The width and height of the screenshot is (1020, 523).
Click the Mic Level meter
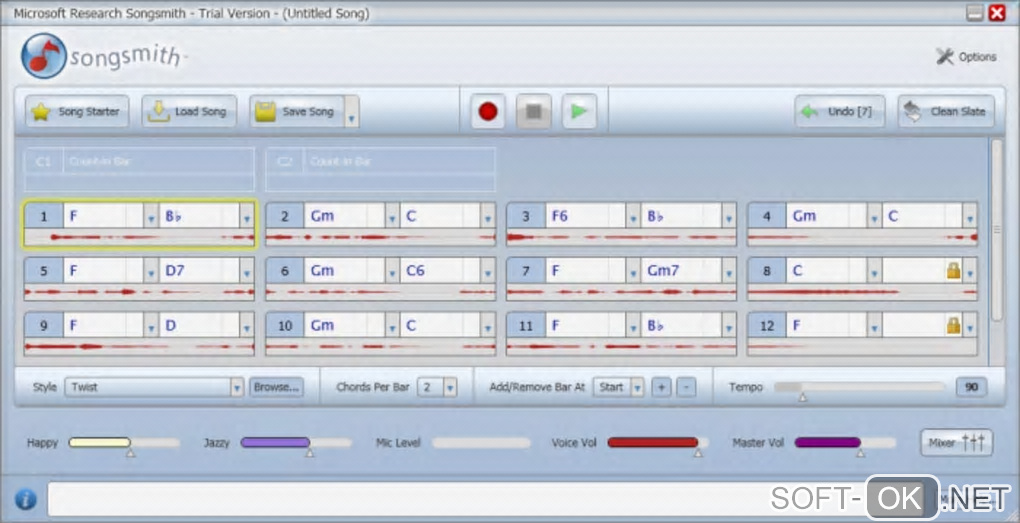[x=481, y=443]
